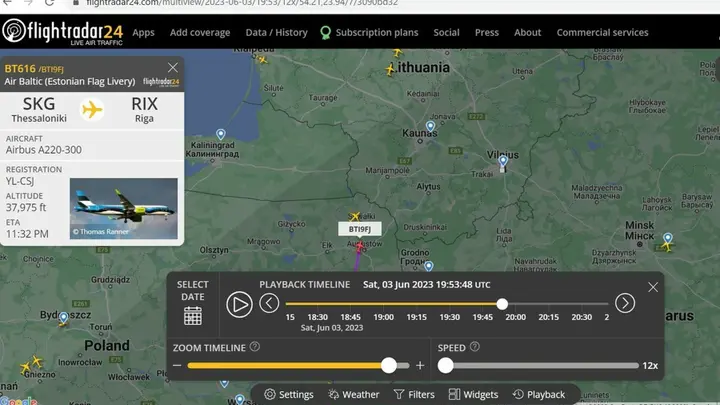Open the Air Baltic aircraft photo
Image resolution: width=720 pixels, height=405 pixels.
(x=124, y=208)
